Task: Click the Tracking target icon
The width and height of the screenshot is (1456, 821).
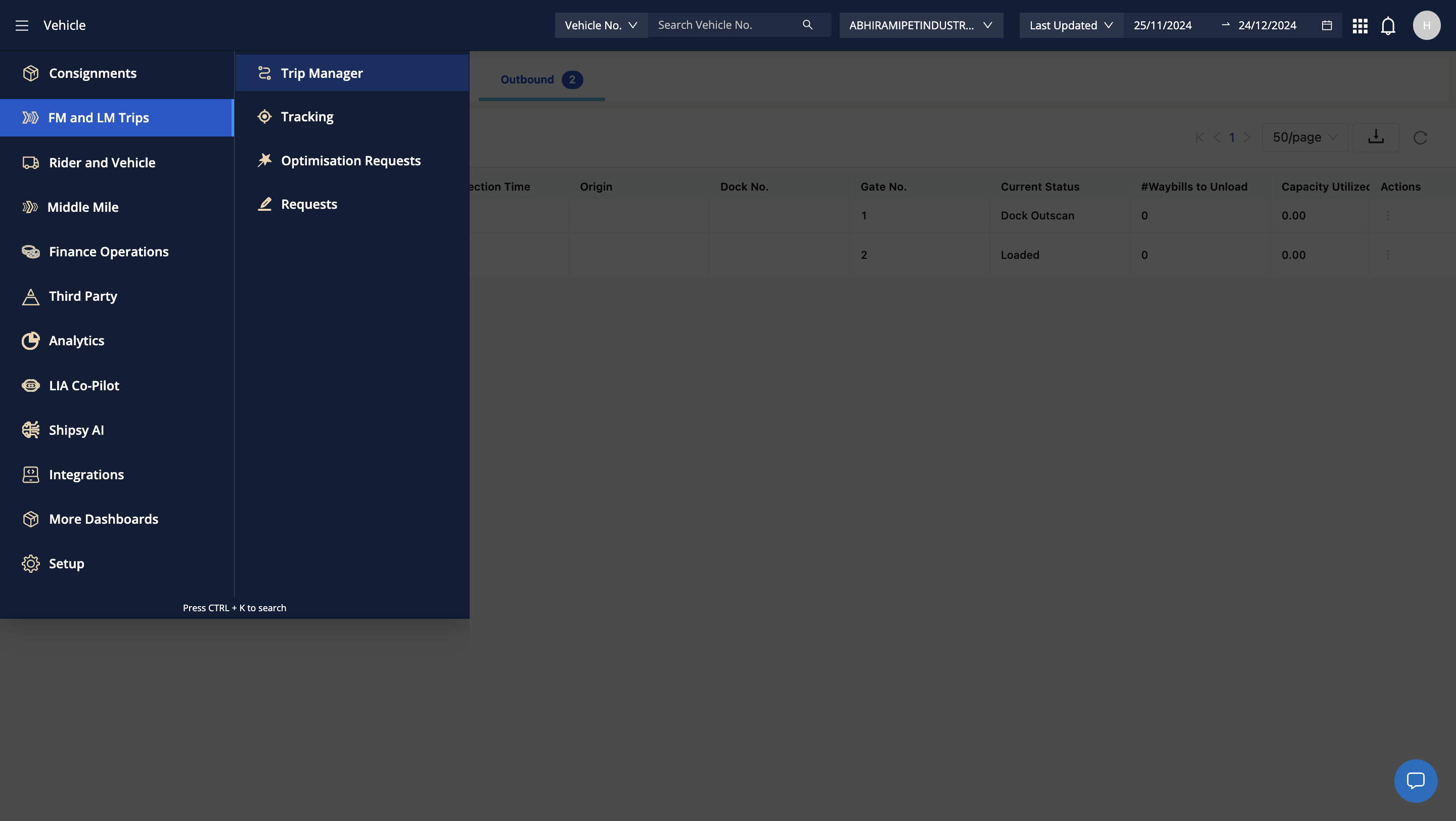Action: tap(264, 116)
